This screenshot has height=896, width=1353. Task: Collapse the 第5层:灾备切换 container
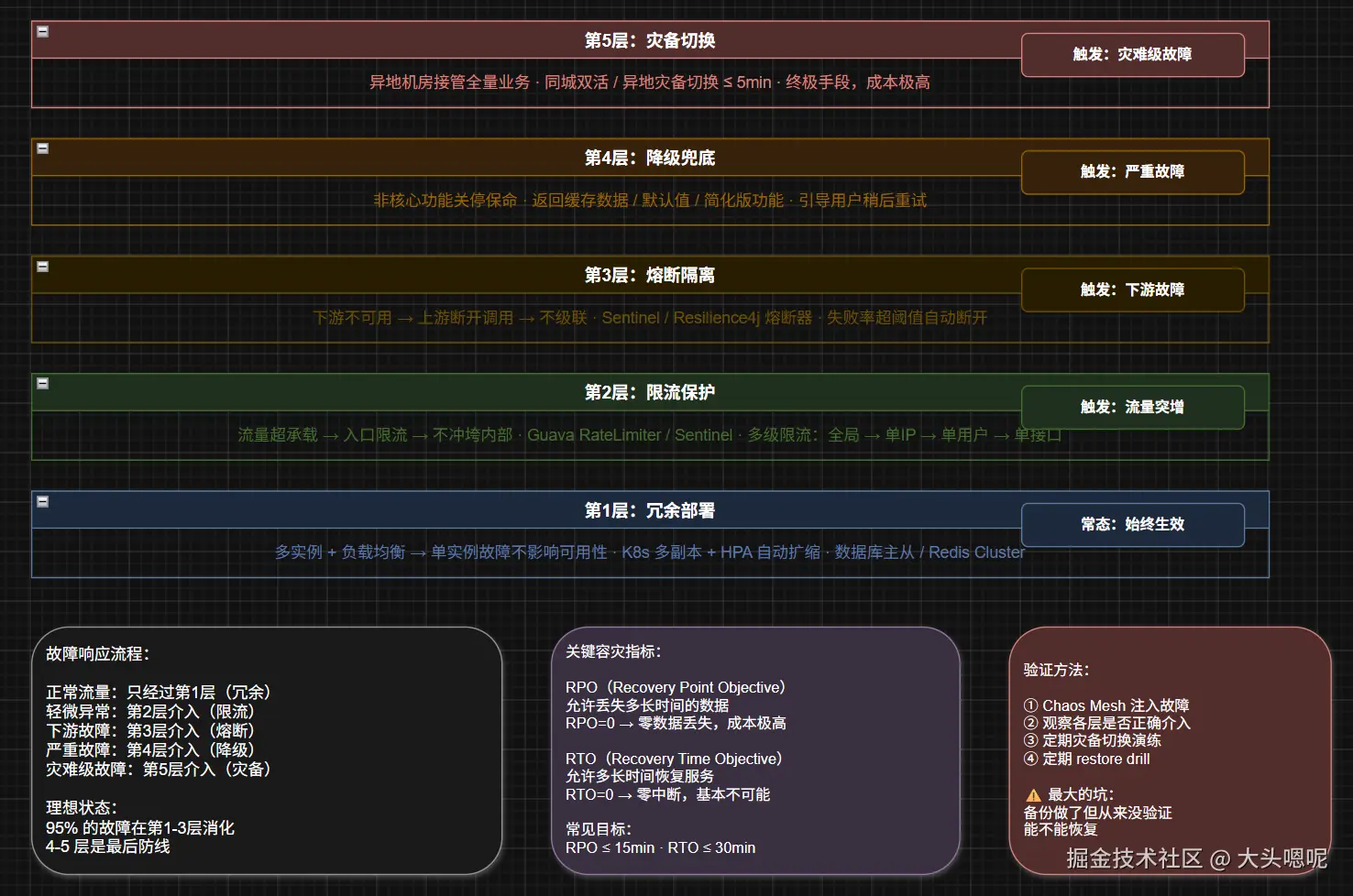click(42, 31)
